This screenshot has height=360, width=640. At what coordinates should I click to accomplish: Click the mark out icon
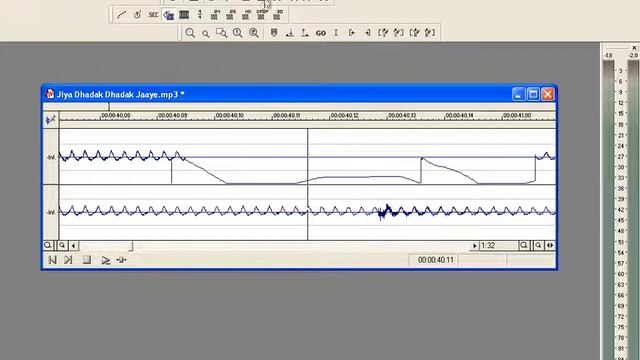[305, 33]
